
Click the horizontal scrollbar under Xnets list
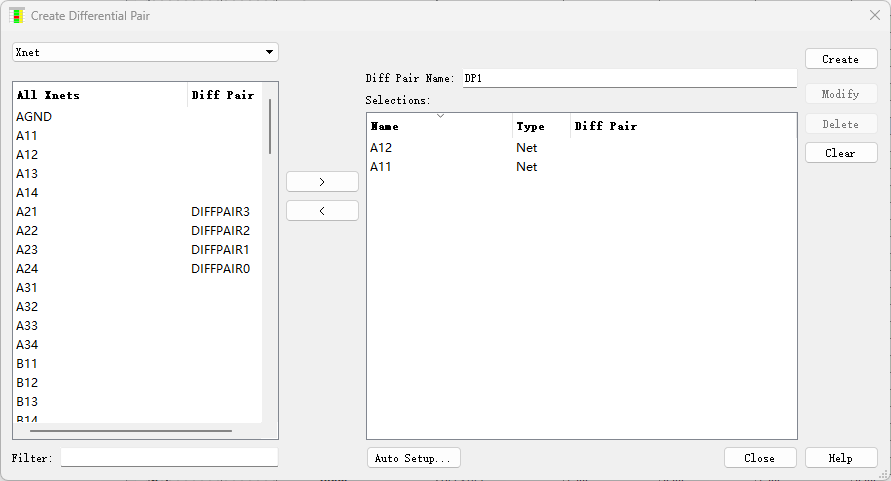click(131, 431)
